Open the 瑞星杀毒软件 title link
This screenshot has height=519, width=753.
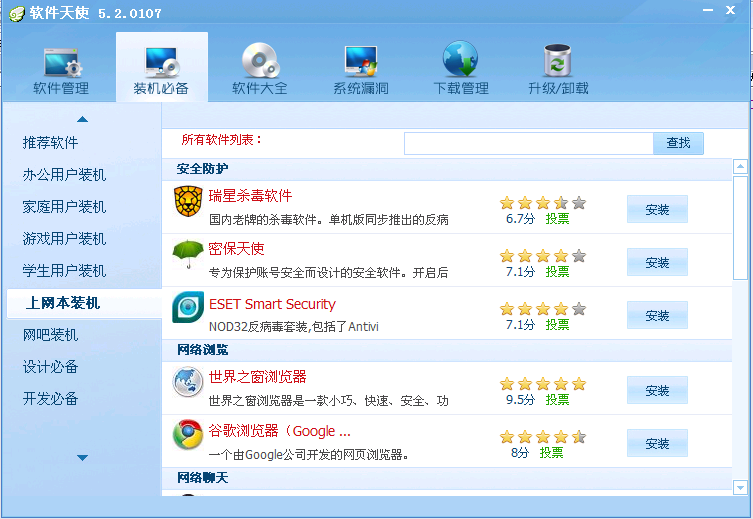tap(250, 196)
